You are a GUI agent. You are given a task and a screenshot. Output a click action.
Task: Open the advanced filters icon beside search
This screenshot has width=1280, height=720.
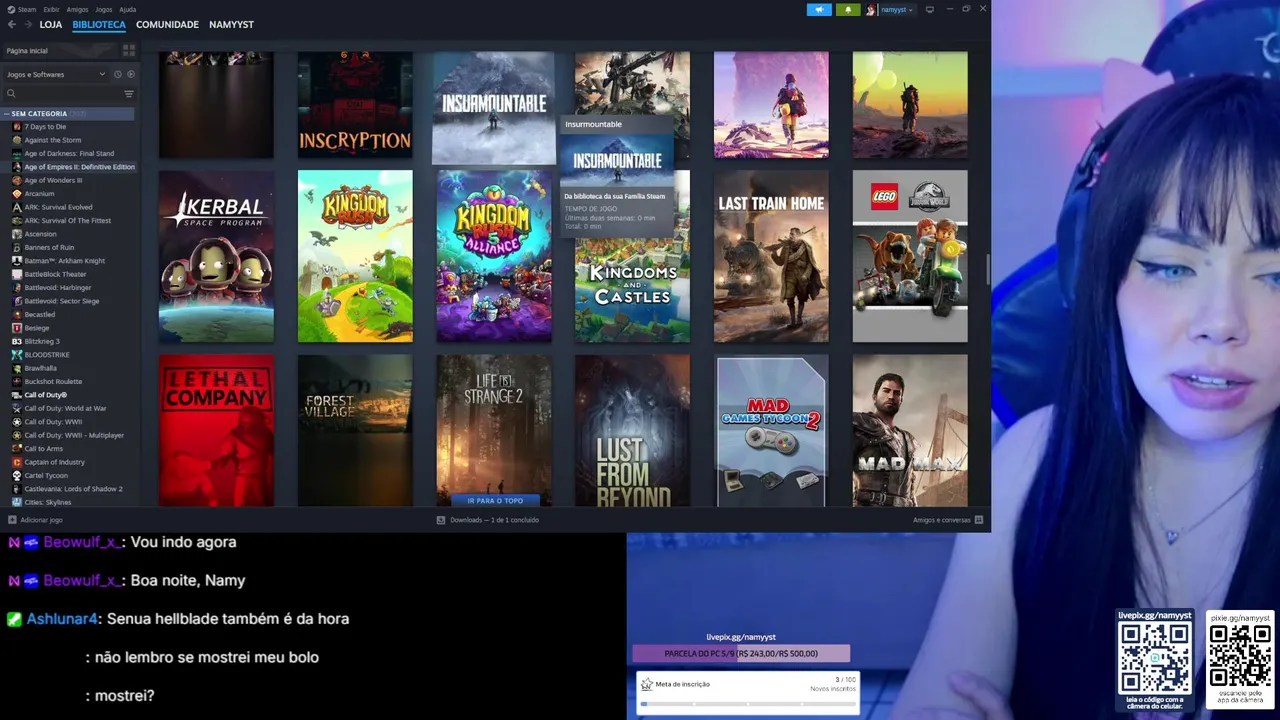pos(128,93)
